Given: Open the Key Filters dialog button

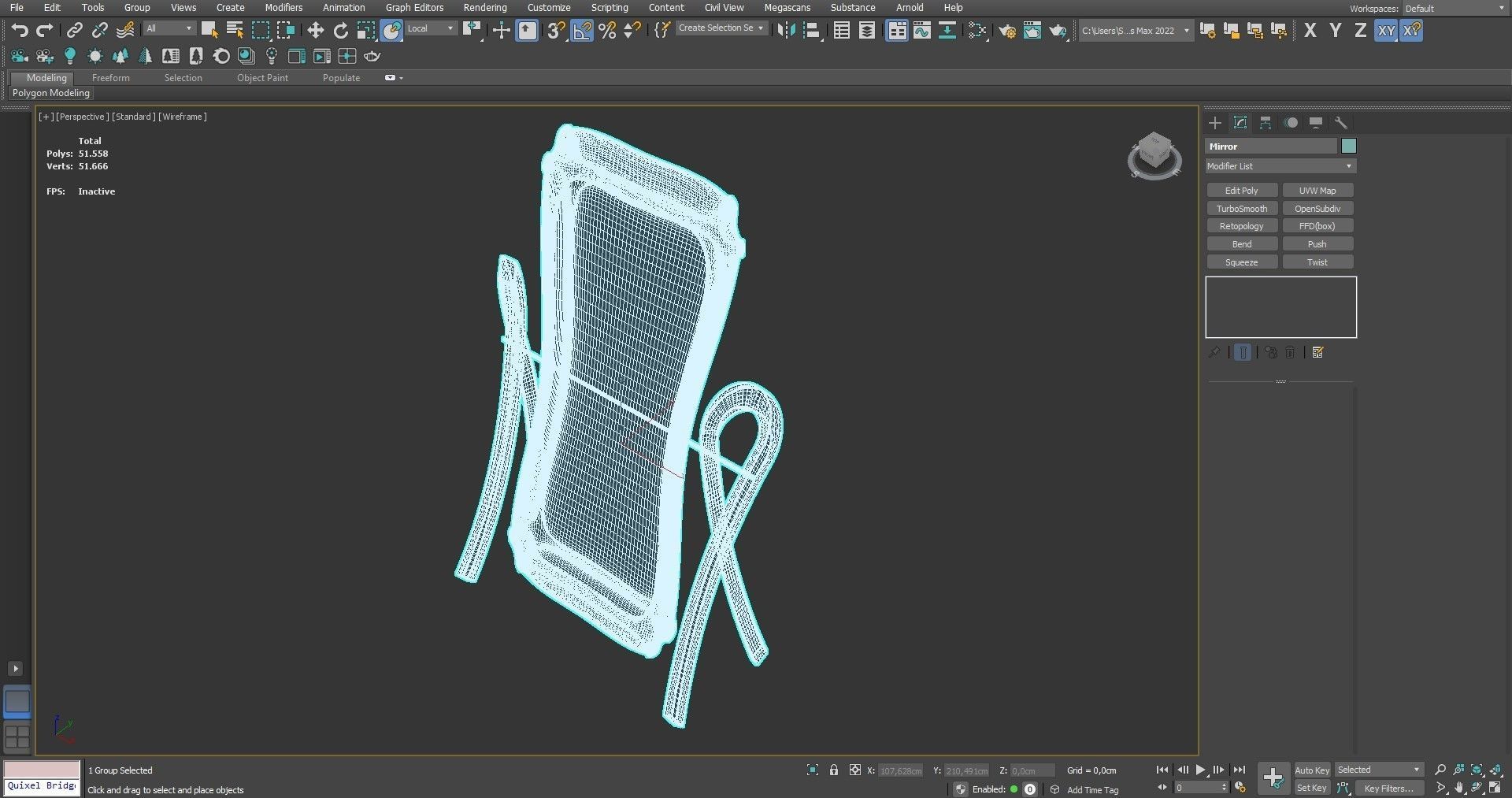Looking at the screenshot, I should [x=1388, y=788].
